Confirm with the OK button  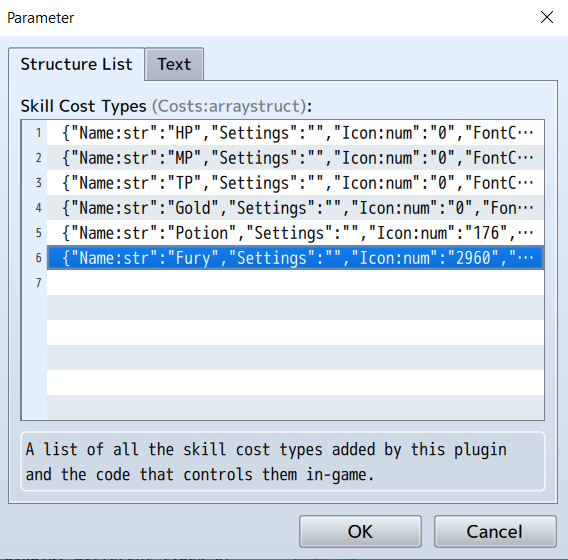pyautogui.click(x=360, y=531)
